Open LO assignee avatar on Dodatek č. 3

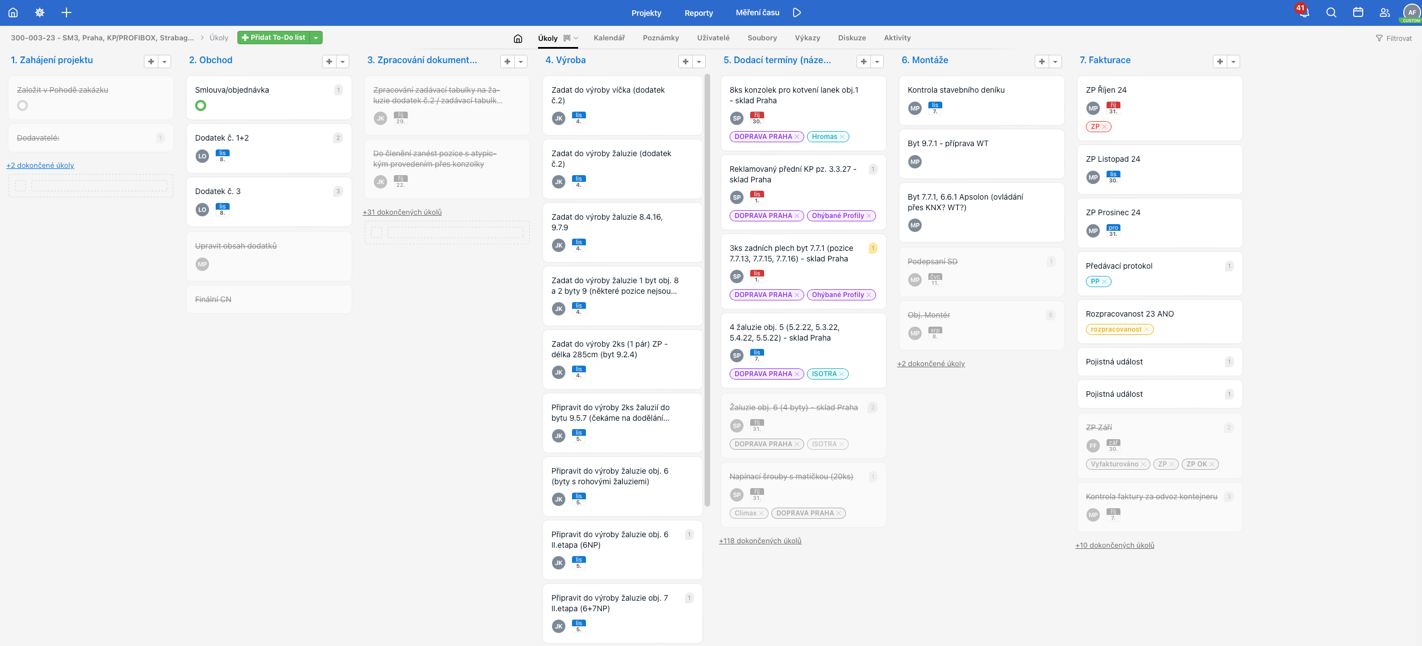tap(202, 210)
